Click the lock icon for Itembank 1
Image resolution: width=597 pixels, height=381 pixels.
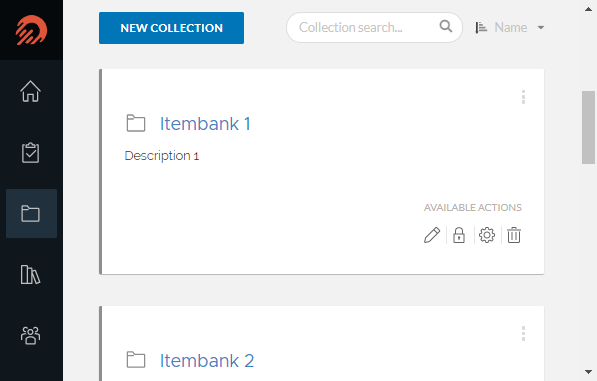459,235
